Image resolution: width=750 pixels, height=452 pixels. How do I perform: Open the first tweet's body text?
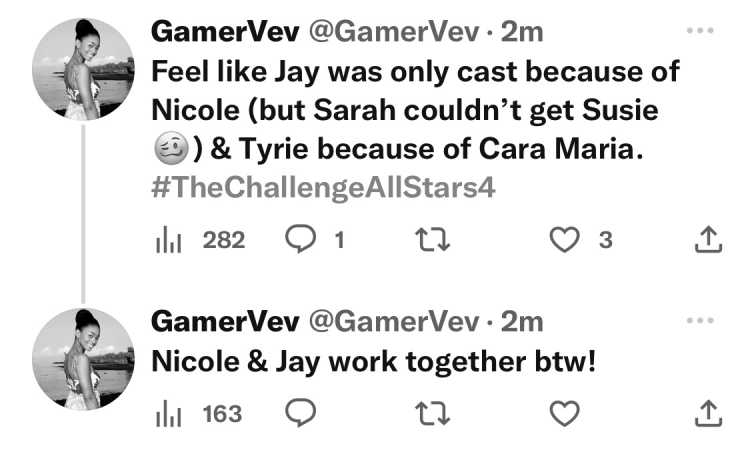pyautogui.click(x=415, y=111)
